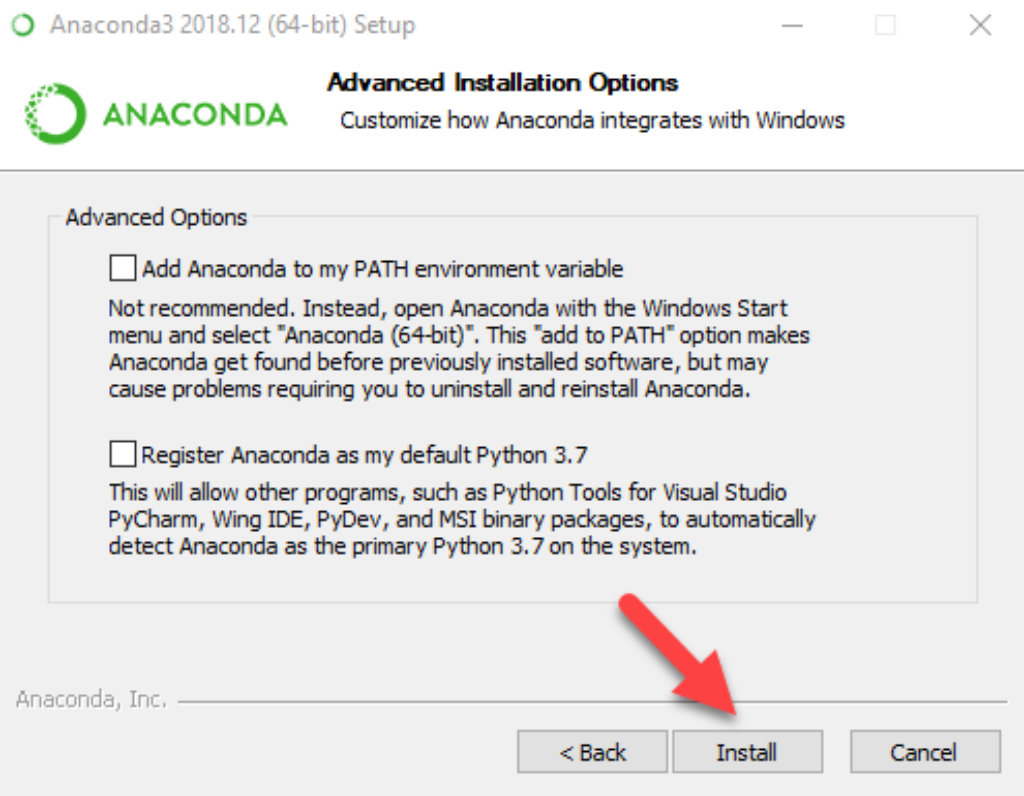The width and height of the screenshot is (1024, 796).
Task: Click the "Anaconda3 2018.12 (64-bit) Setup" window title
Action: (232, 25)
